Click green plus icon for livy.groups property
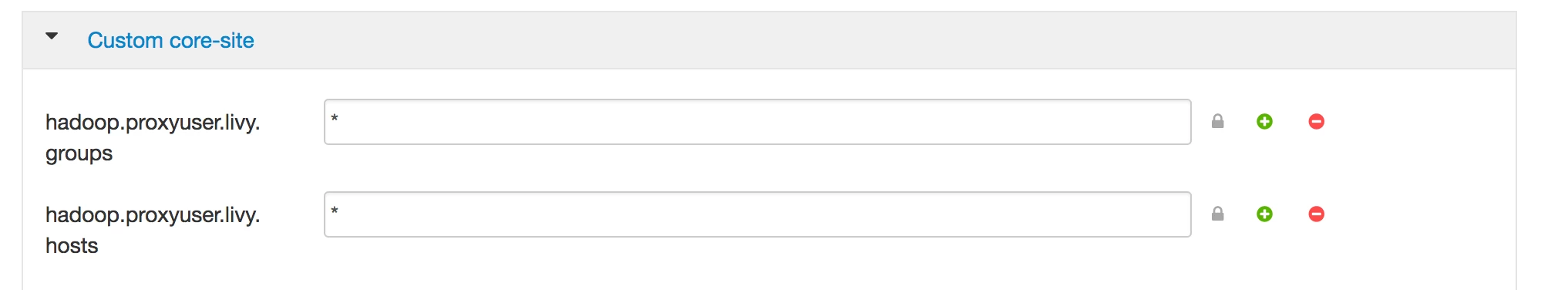1568x290 pixels. click(x=1264, y=121)
